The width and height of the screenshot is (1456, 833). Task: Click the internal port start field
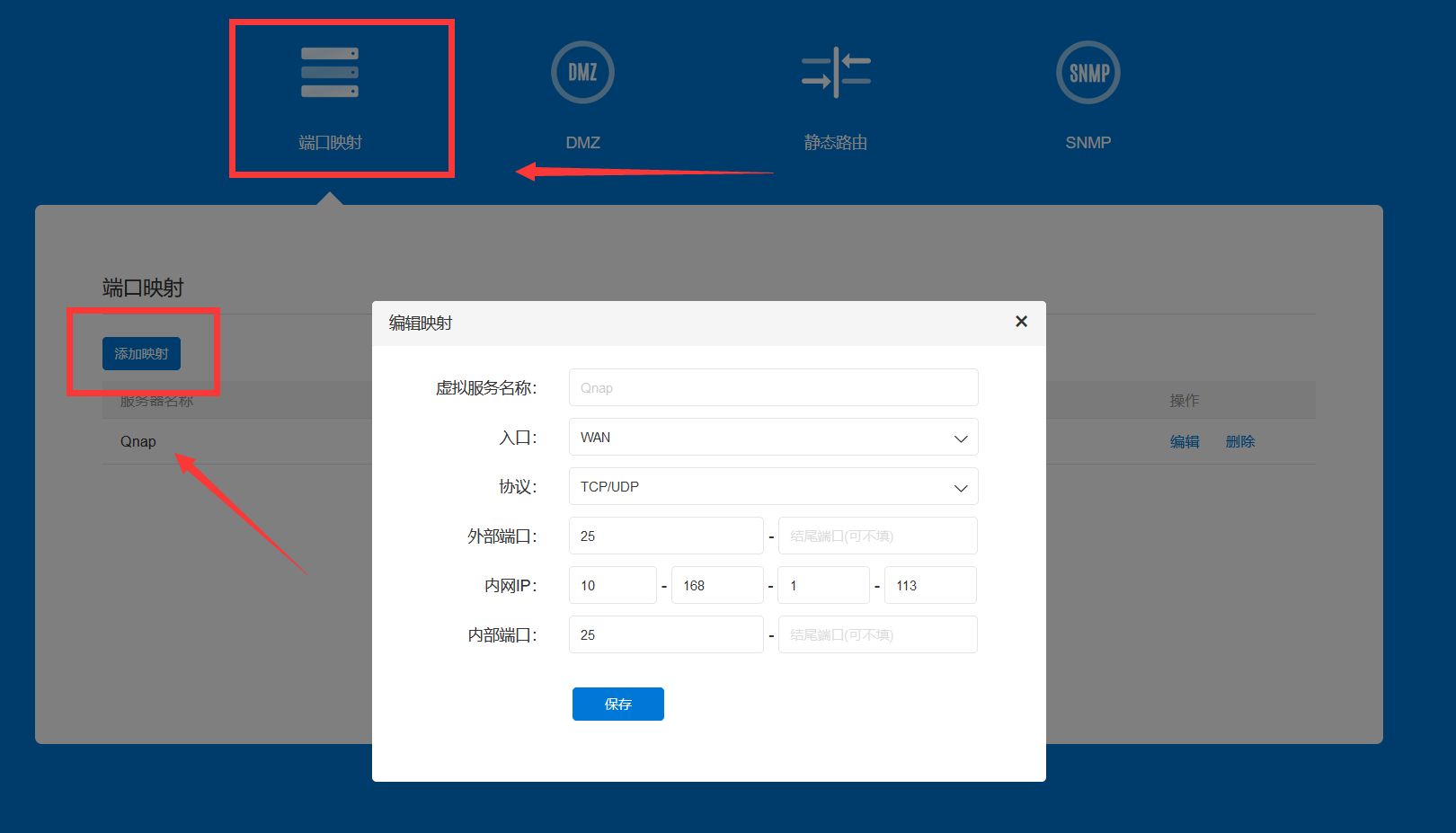pyautogui.click(x=666, y=635)
